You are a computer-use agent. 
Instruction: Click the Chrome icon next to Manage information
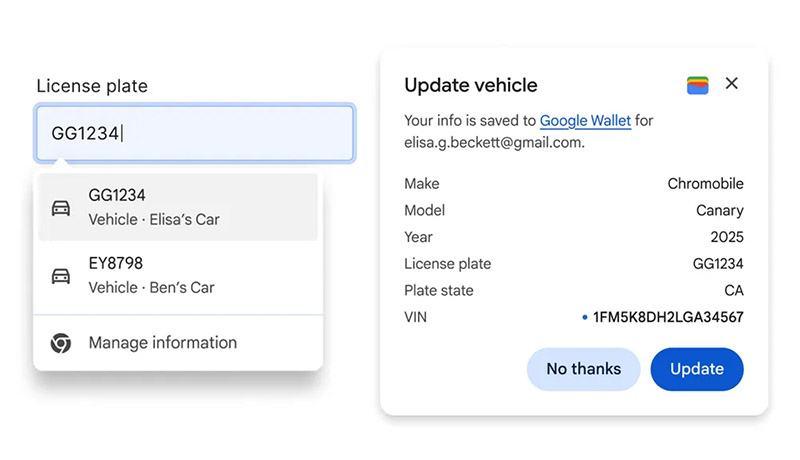click(61, 343)
